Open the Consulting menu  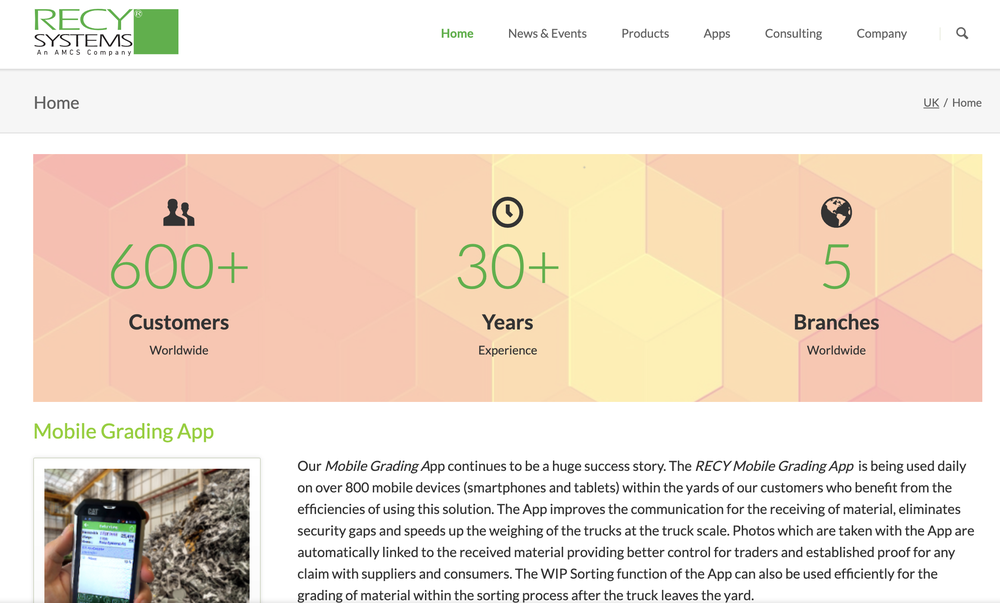tap(793, 34)
